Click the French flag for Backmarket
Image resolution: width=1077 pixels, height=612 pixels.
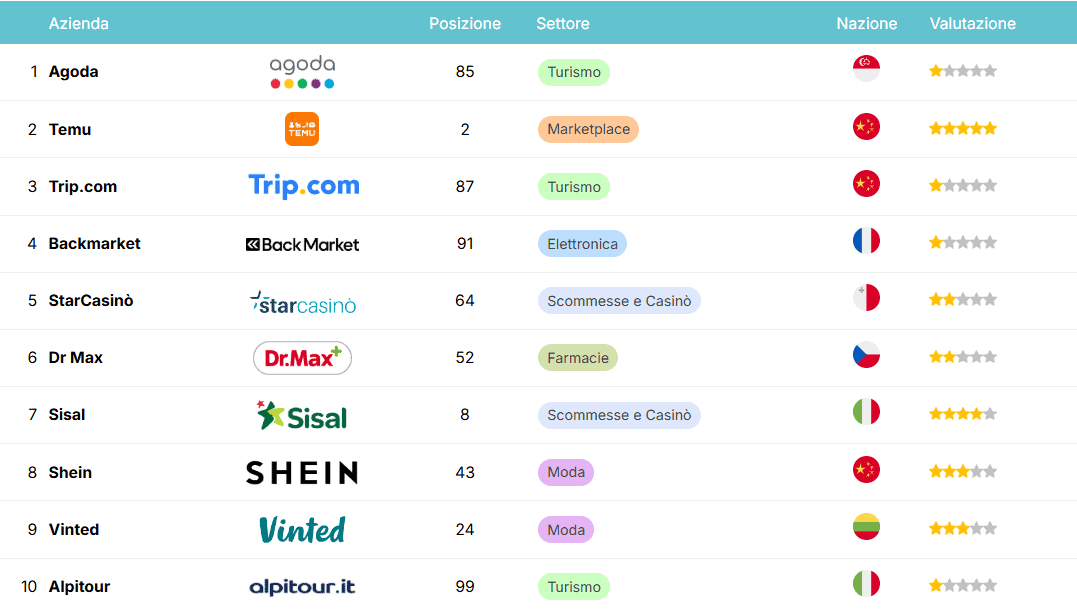pos(866,241)
